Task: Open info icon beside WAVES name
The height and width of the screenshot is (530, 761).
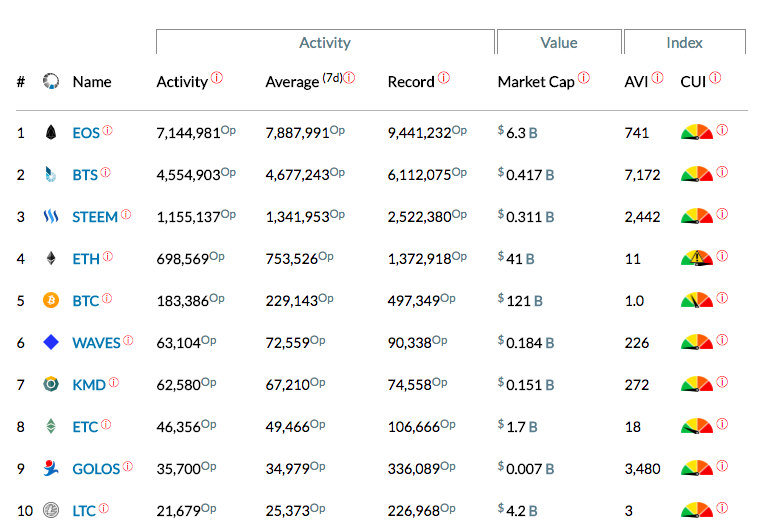Action: coord(128,340)
